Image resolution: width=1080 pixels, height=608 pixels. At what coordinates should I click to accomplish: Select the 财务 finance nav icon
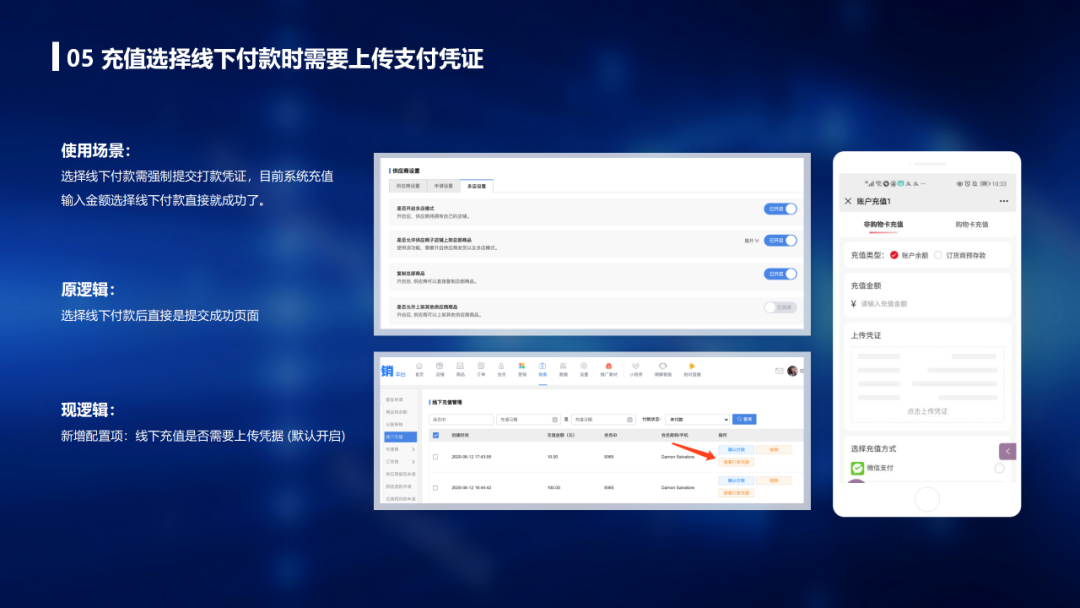pyautogui.click(x=542, y=368)
